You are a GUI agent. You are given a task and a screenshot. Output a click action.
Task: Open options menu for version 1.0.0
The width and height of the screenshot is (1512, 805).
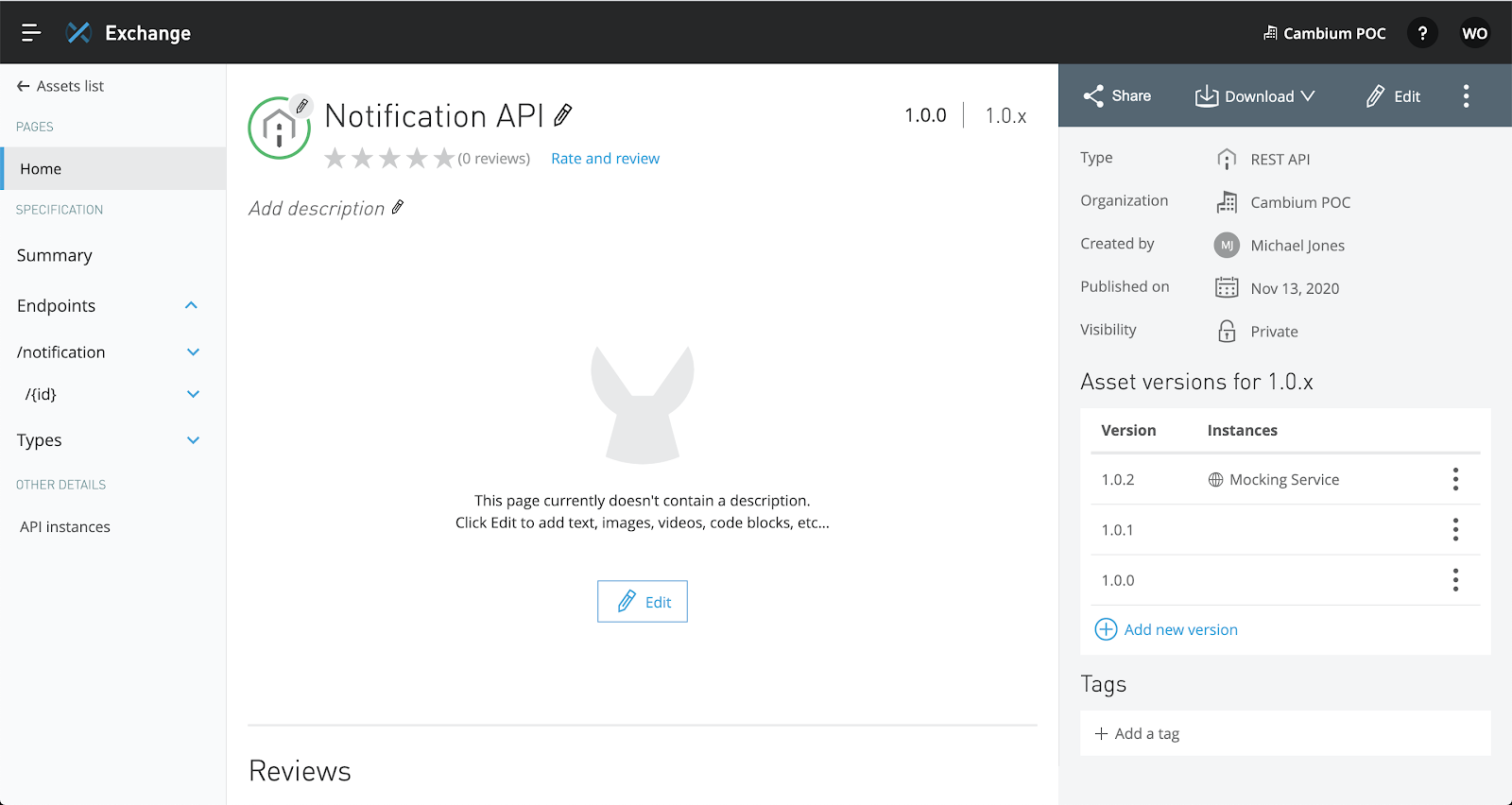[x=1455, y=580]
